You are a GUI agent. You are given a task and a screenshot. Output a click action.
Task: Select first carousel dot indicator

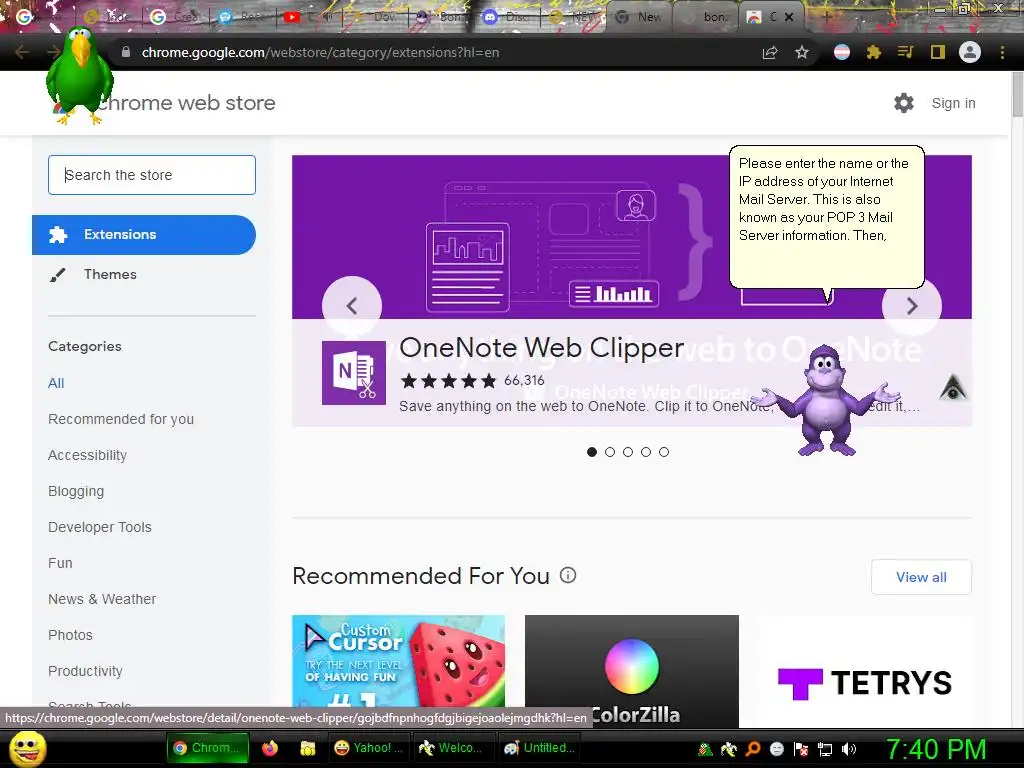click(x=592, y=452)
